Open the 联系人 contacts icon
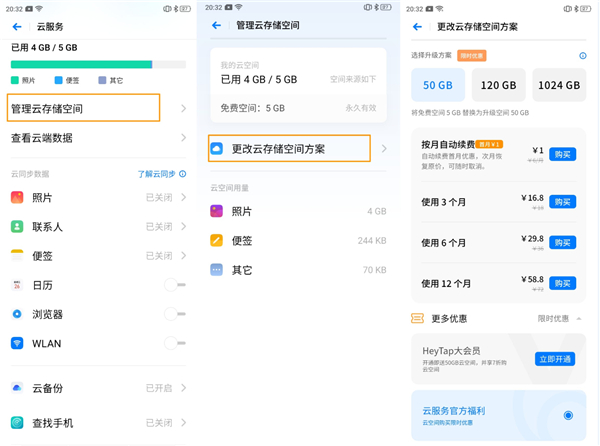 (17, 226)
